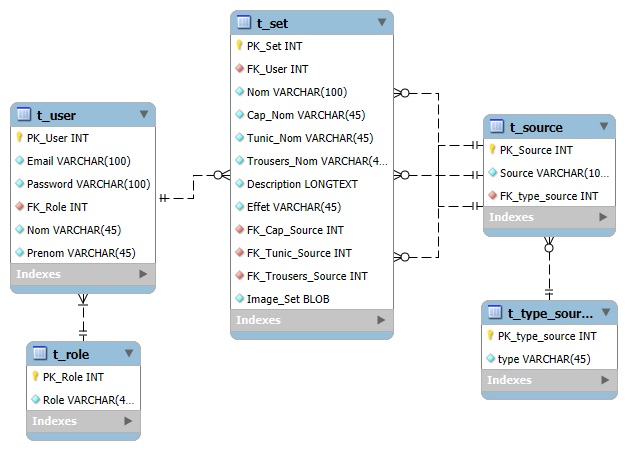The image size is (627, 450).
Task: Click the FK_Trousers_Source red diamond icon
Action: [240, 275]
